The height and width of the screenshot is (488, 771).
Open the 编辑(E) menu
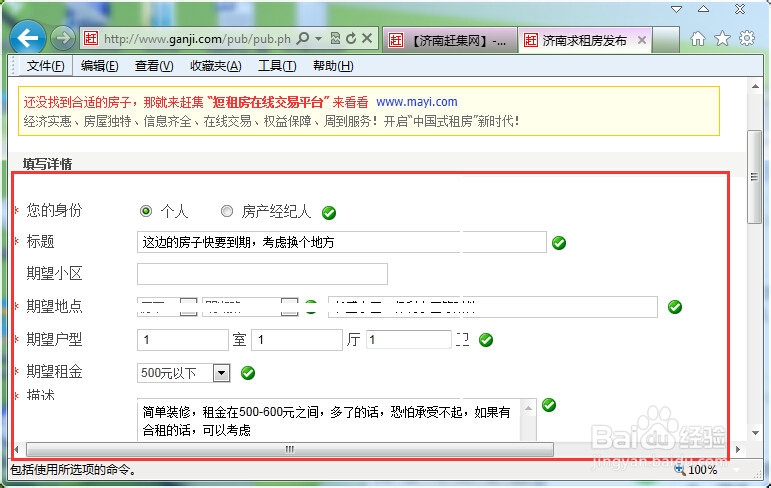[100, 65]
